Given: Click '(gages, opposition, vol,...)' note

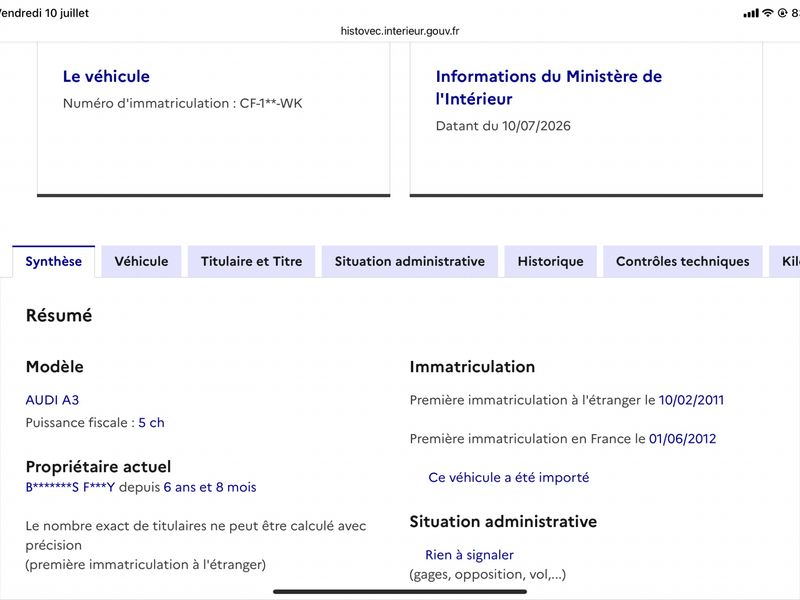Looking at the screenshot, I should (488, 574).
